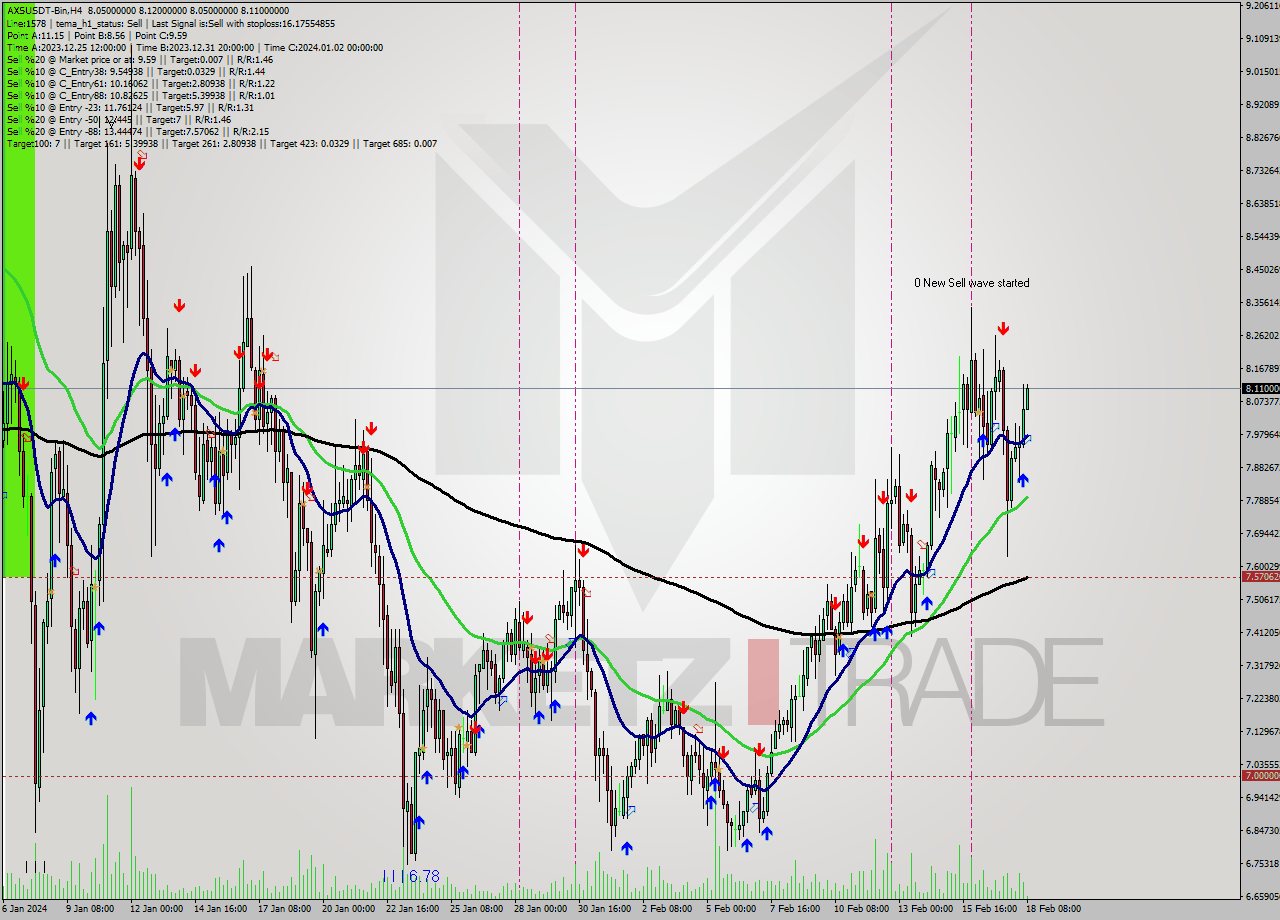This screenshot has width=1280, height=920.
Task: Click the 7.78854 price axis label
Action: (1261, 500)
